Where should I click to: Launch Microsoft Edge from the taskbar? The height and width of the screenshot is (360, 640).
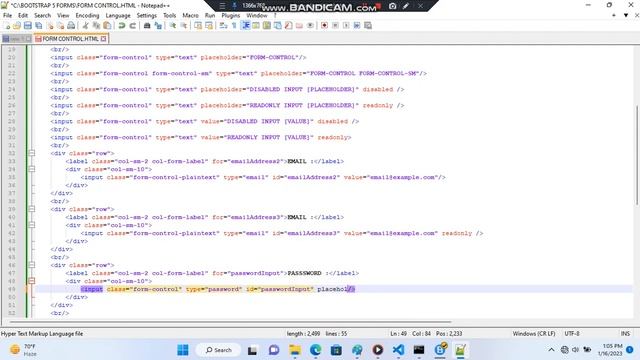tap(316, 350)
